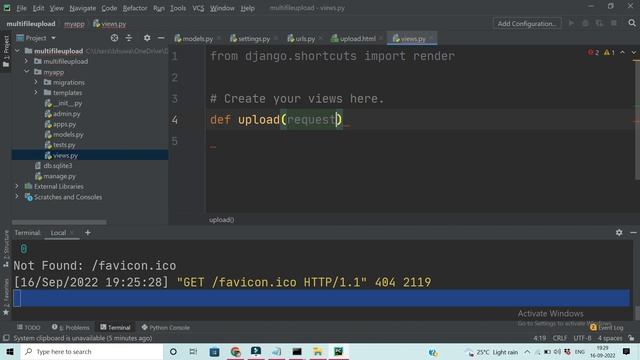
Task: Expand the migrations folder
Action: click(x=36, y=82)
